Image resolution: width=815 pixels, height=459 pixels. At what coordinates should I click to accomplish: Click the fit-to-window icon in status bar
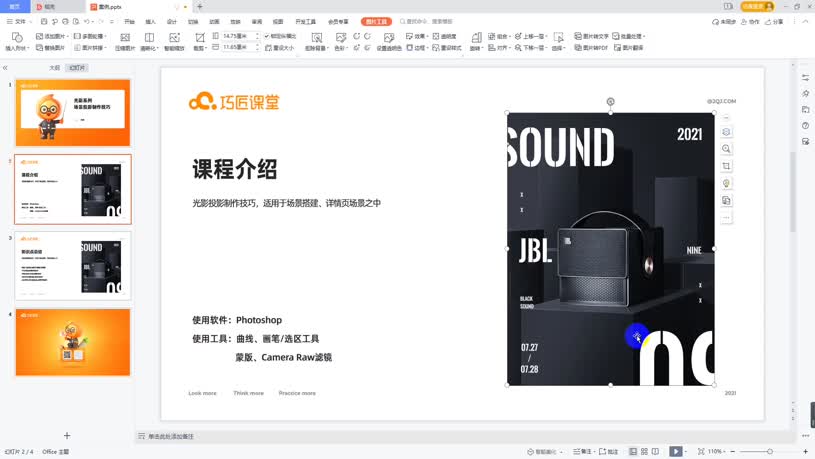click(701, 451)
